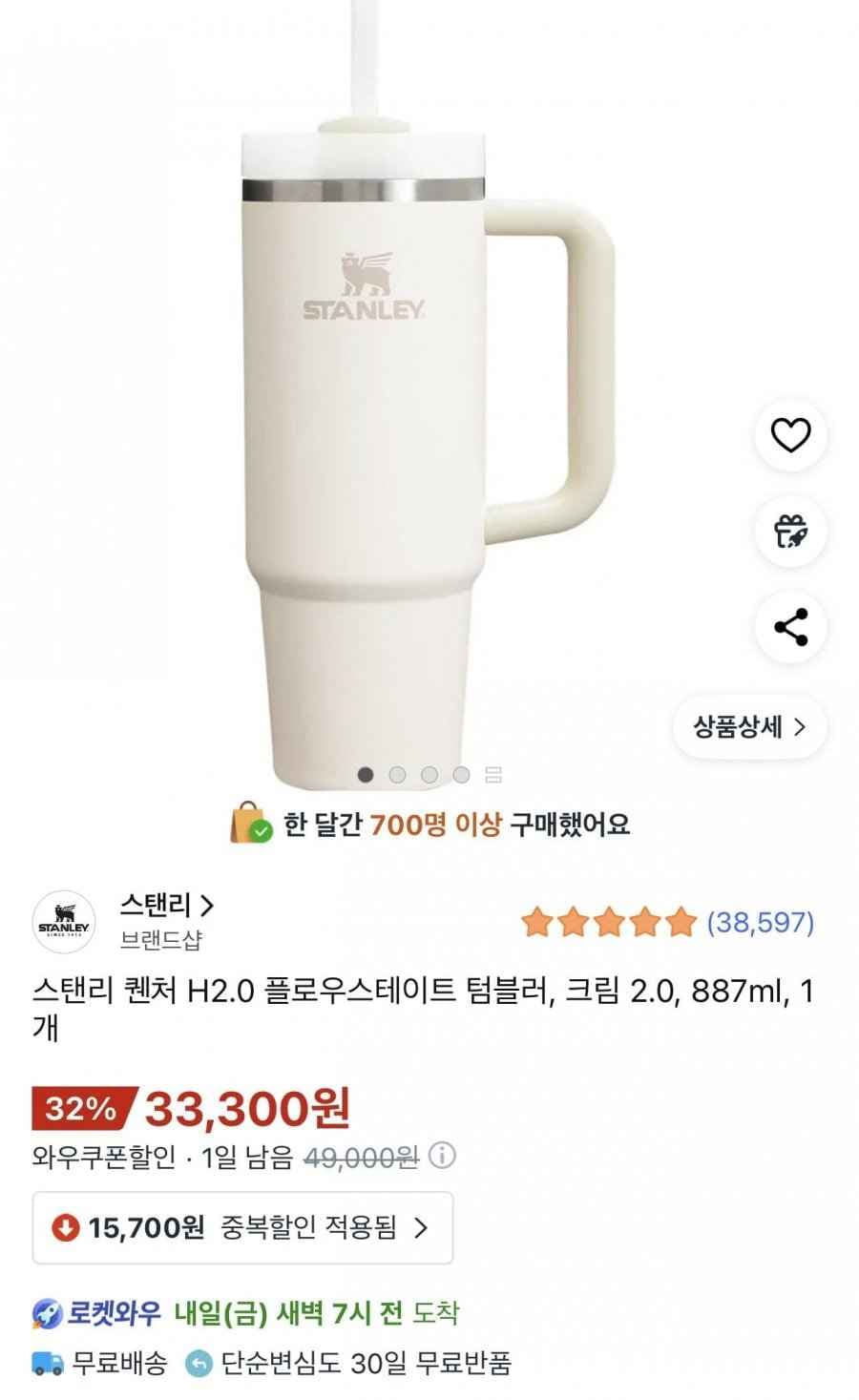Add tumbler to wishlist with heart icon

(790, 437)
